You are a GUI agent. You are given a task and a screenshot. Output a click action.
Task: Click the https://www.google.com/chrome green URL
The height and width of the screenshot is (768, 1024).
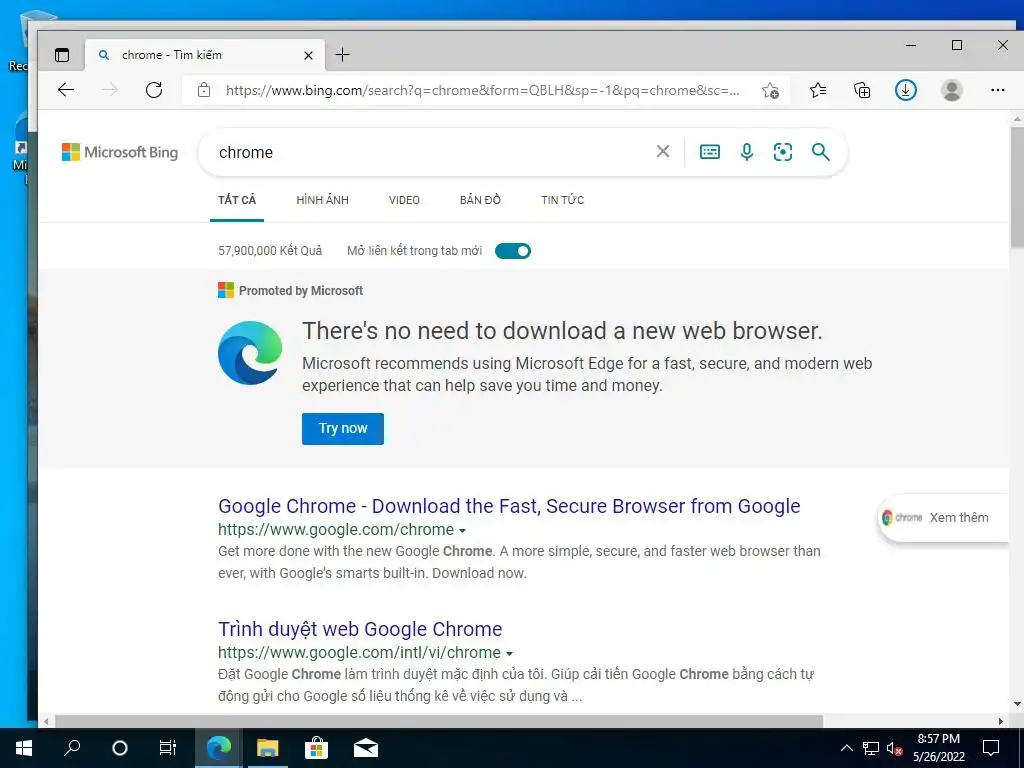click(336, 530)
